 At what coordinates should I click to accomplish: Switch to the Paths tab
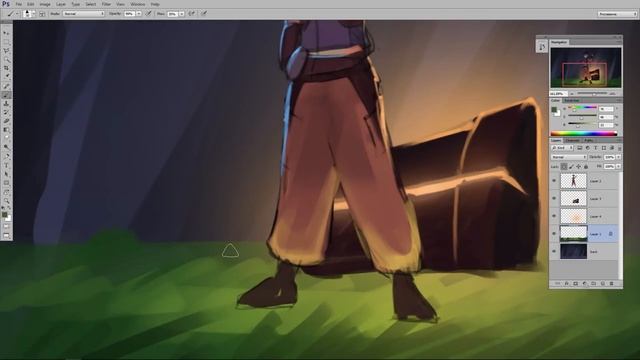click(589, 140)
